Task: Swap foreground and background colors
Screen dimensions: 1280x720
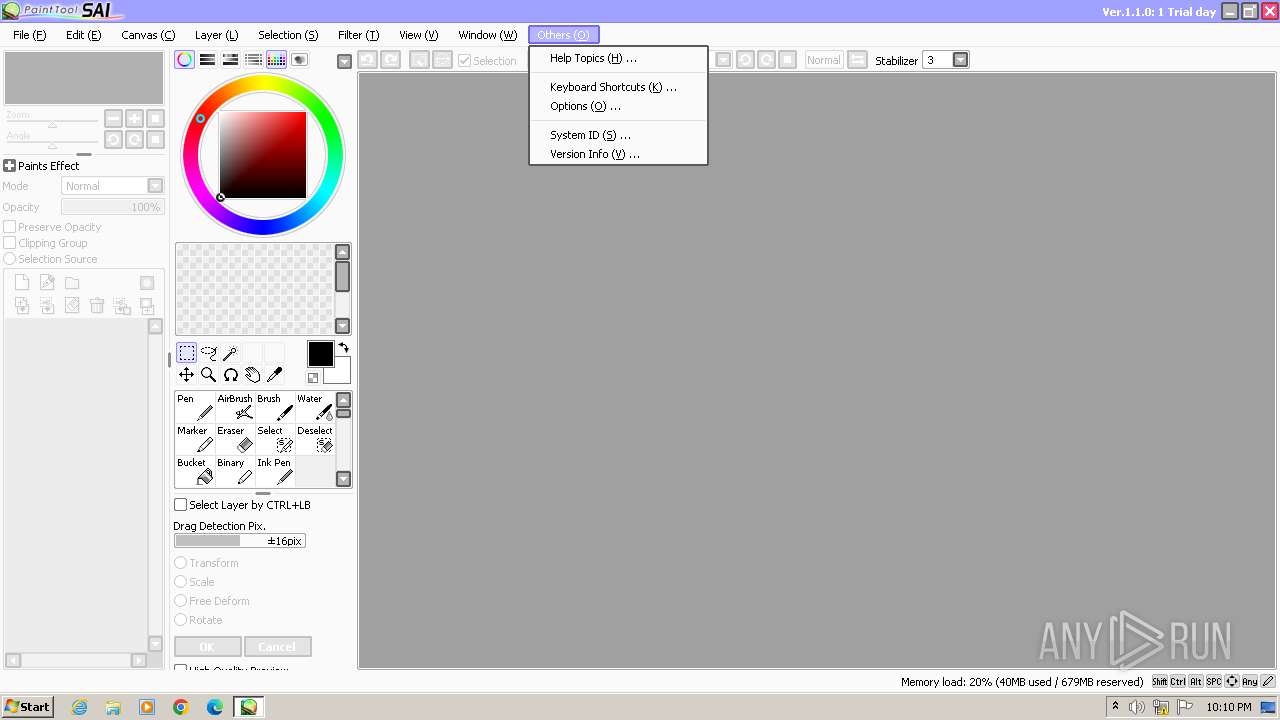Action: click(343, 348)
